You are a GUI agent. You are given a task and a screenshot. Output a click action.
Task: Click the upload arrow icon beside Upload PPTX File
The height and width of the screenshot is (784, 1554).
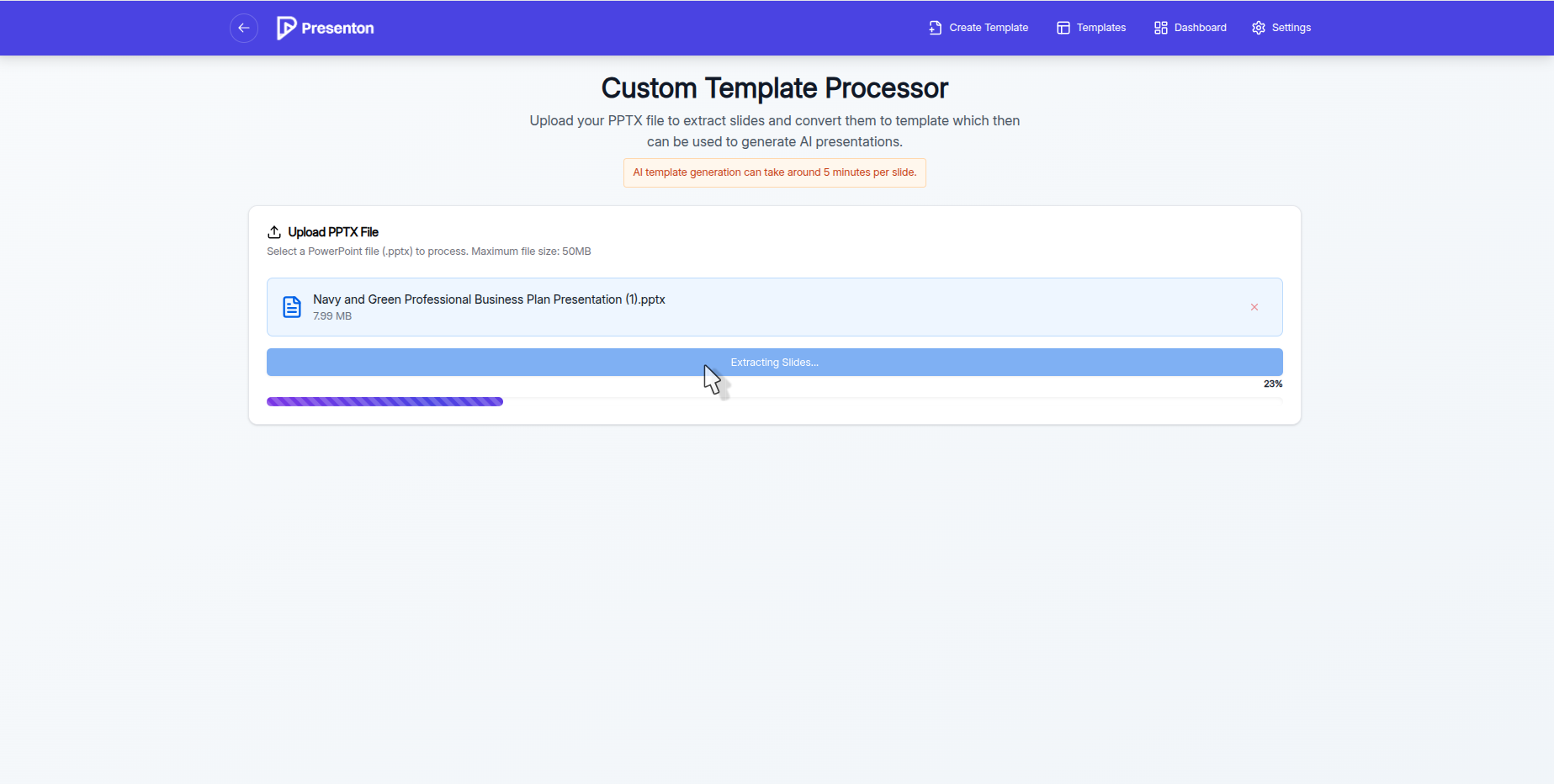pos(273,230)
